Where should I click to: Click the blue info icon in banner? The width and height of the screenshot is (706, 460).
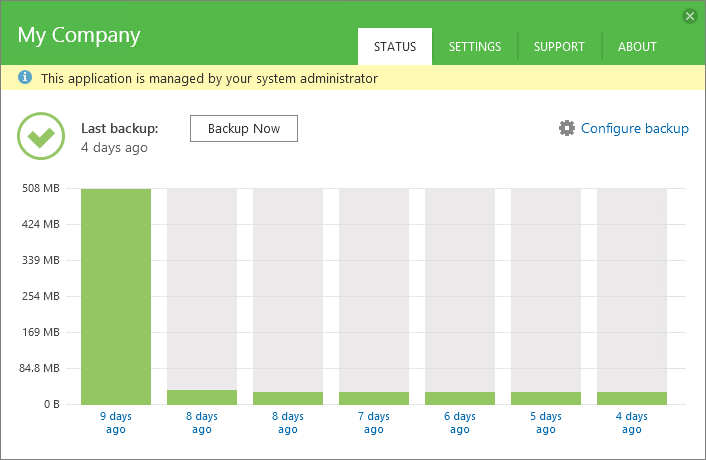[x=25, y=77]
